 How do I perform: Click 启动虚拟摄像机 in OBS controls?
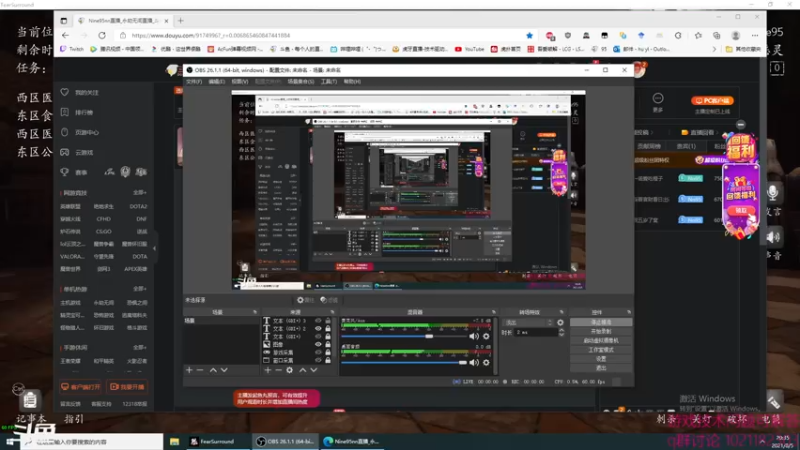pos(601,341)
